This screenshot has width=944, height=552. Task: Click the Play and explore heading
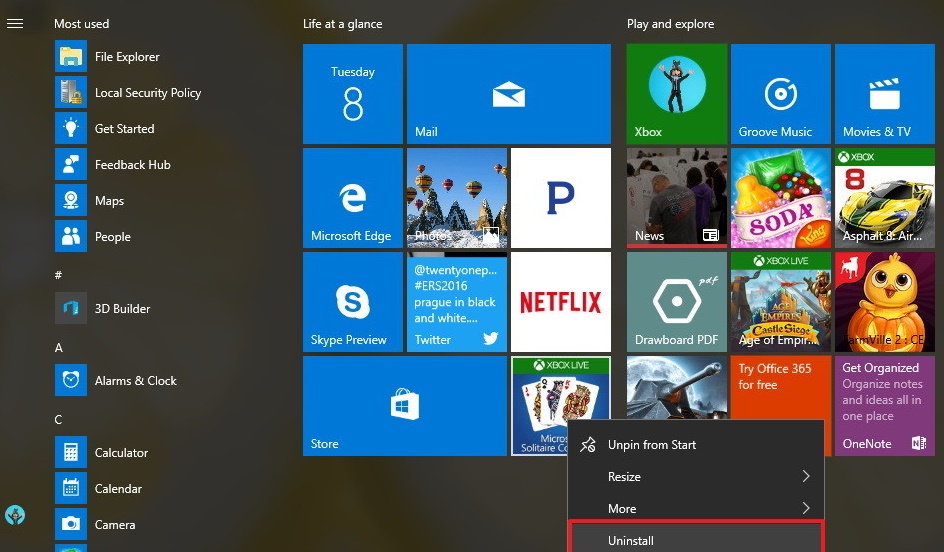pos(671,24)
